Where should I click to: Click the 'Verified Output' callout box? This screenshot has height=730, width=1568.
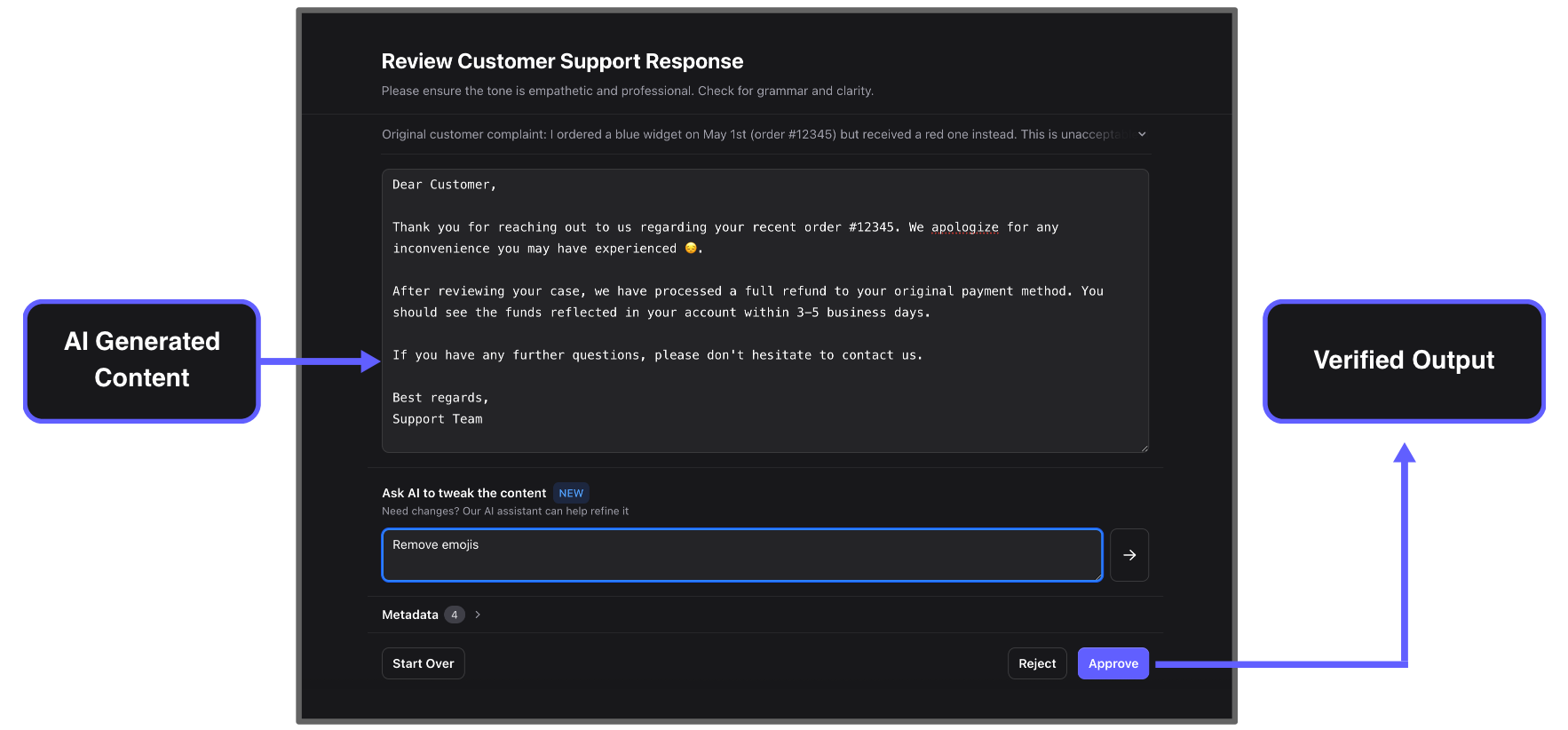(x=1403, y=361)
